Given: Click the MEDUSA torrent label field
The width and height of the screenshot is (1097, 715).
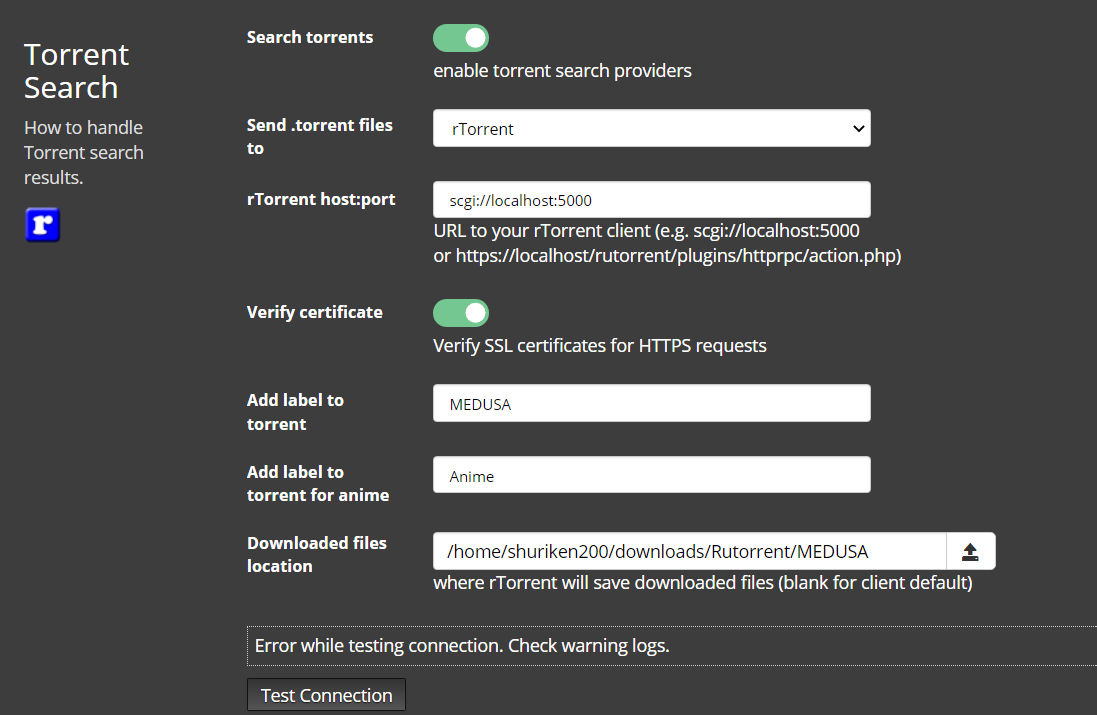Looking at the screenshot, I should click(651, 403).
